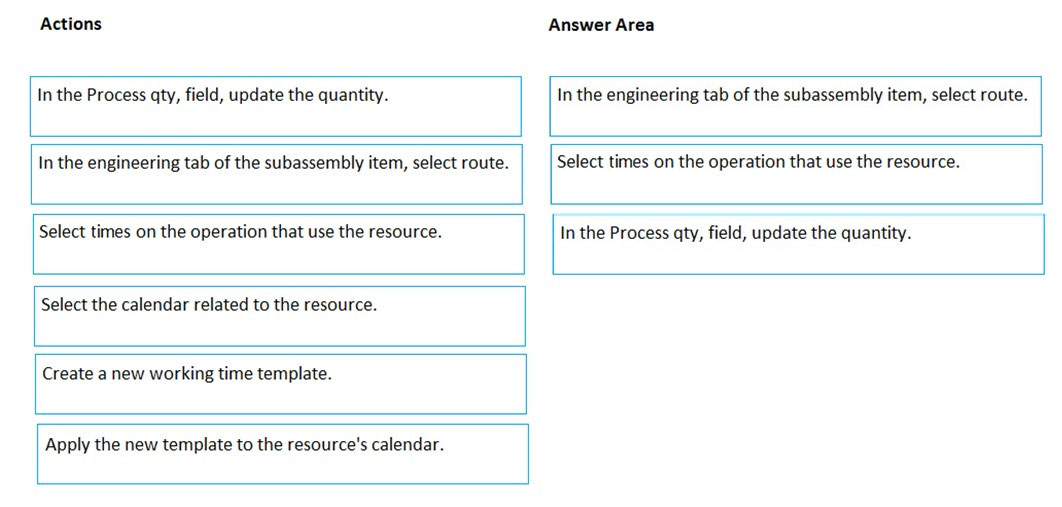Select 'update the quantity' box in Actions list
This screenshot has height=507, width=1062.
click(x=275, y=106)
